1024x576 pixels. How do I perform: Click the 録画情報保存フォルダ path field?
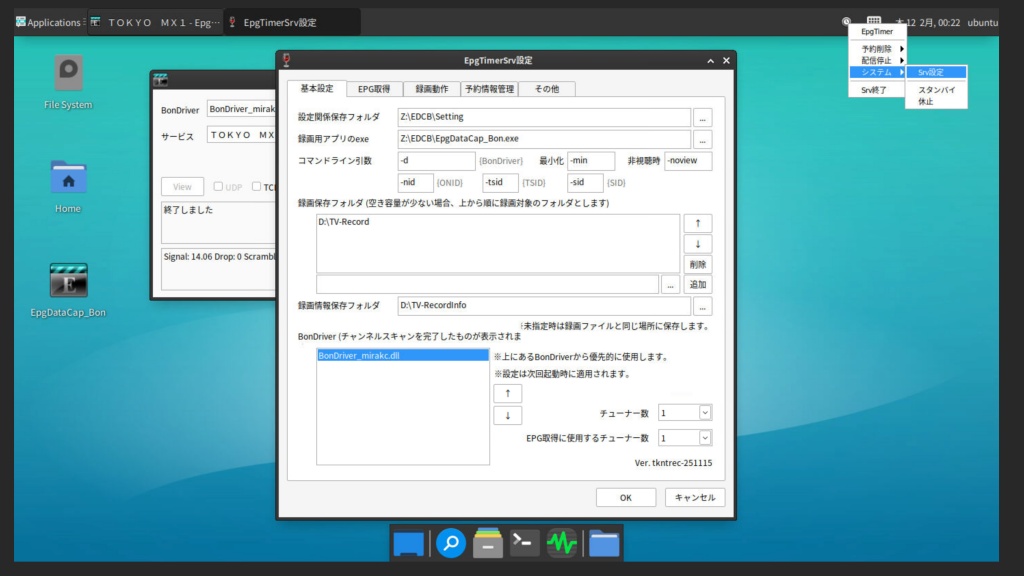[543, 306]
